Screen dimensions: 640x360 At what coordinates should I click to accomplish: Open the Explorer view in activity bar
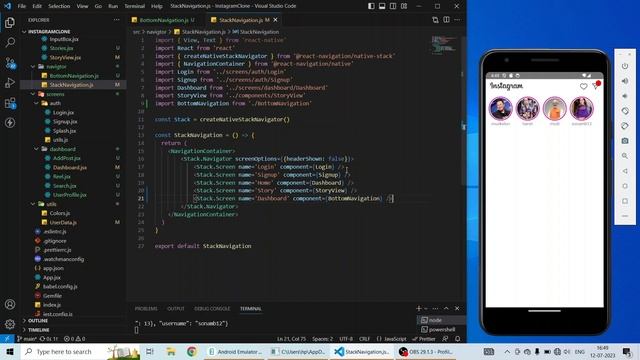click(10, 22)
